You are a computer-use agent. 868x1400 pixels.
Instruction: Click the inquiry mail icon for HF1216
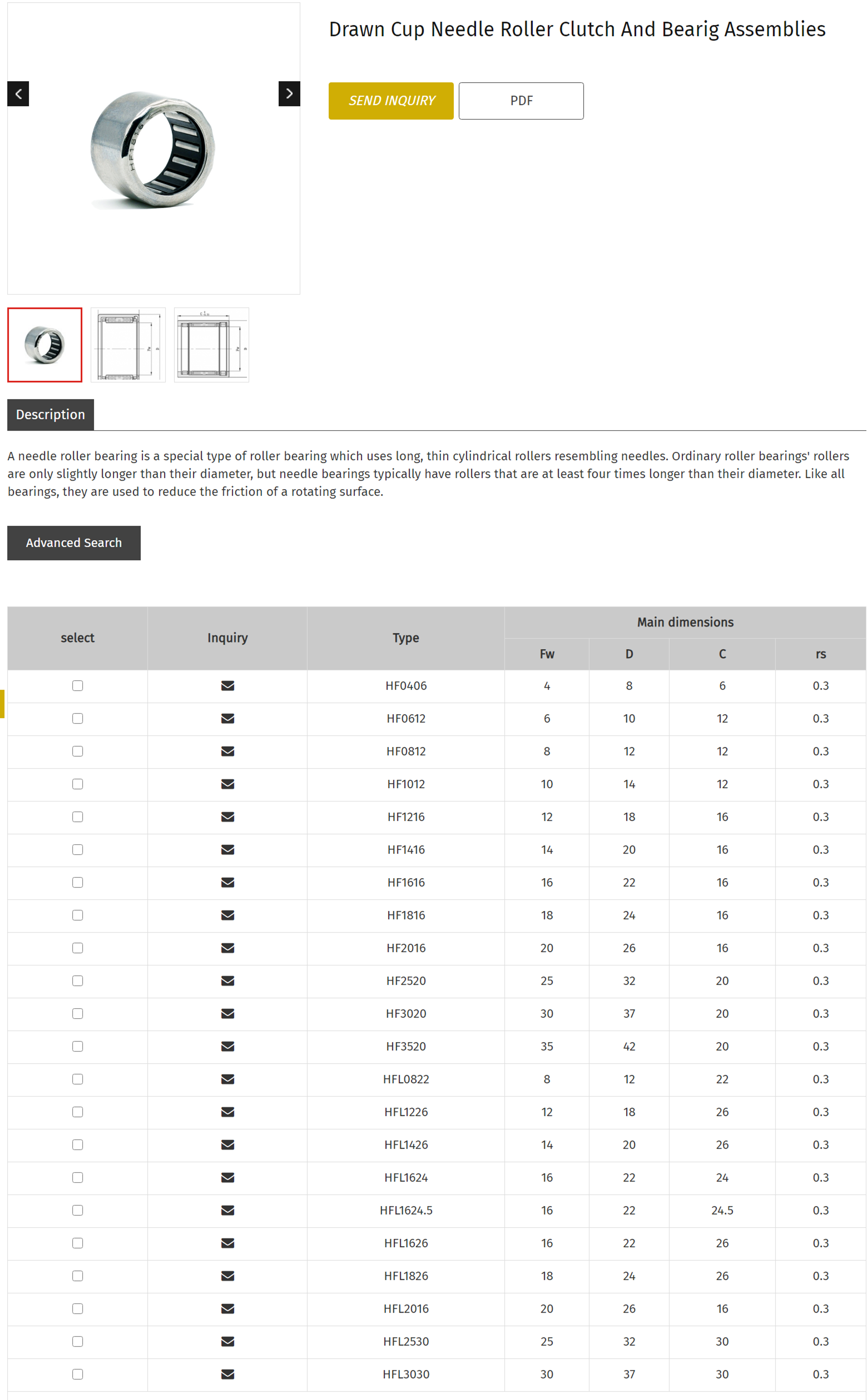[227, 816]
